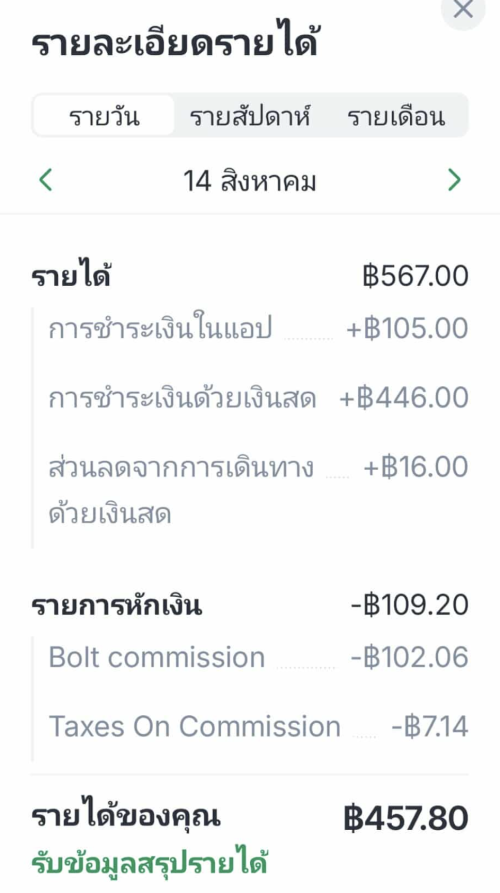Select the รายวัน daily tab

[x=104, y=116]
